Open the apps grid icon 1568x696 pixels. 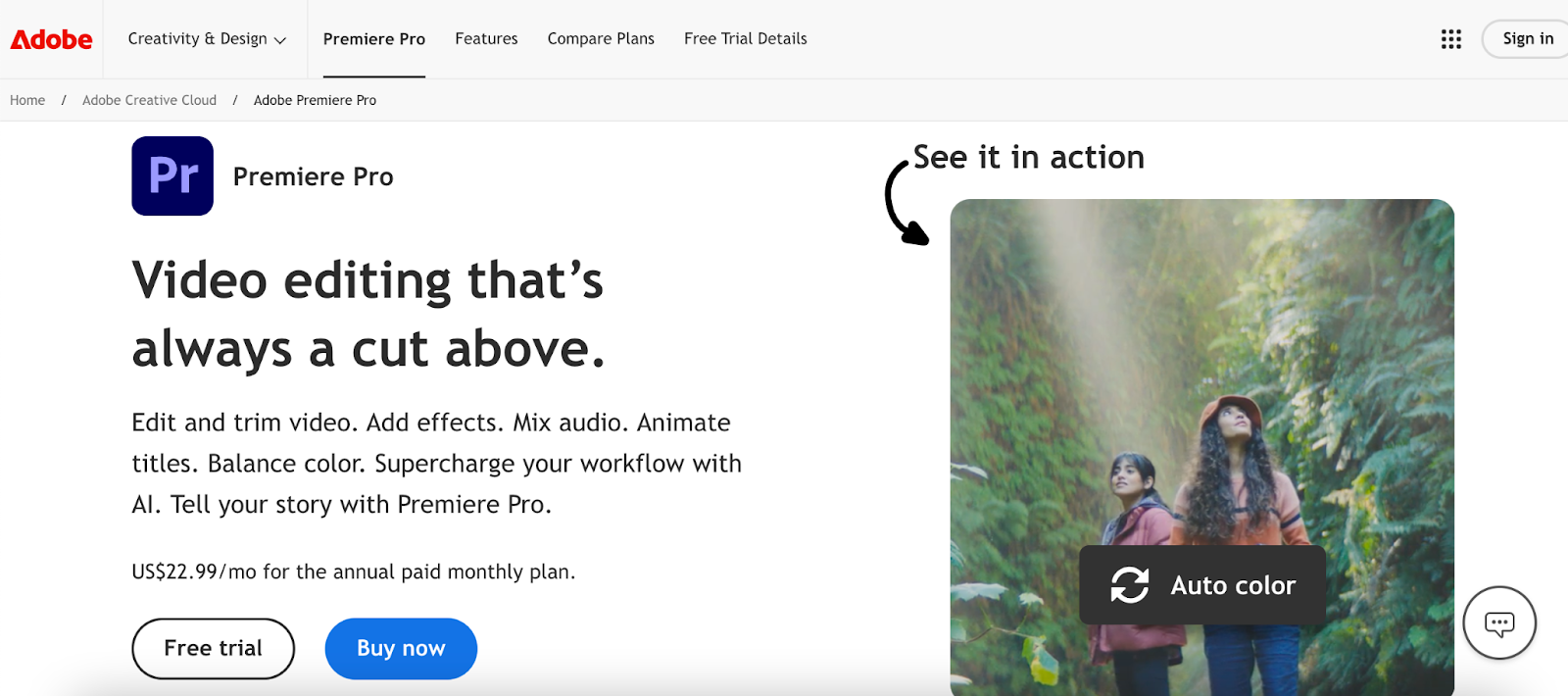coord(1450,39)
